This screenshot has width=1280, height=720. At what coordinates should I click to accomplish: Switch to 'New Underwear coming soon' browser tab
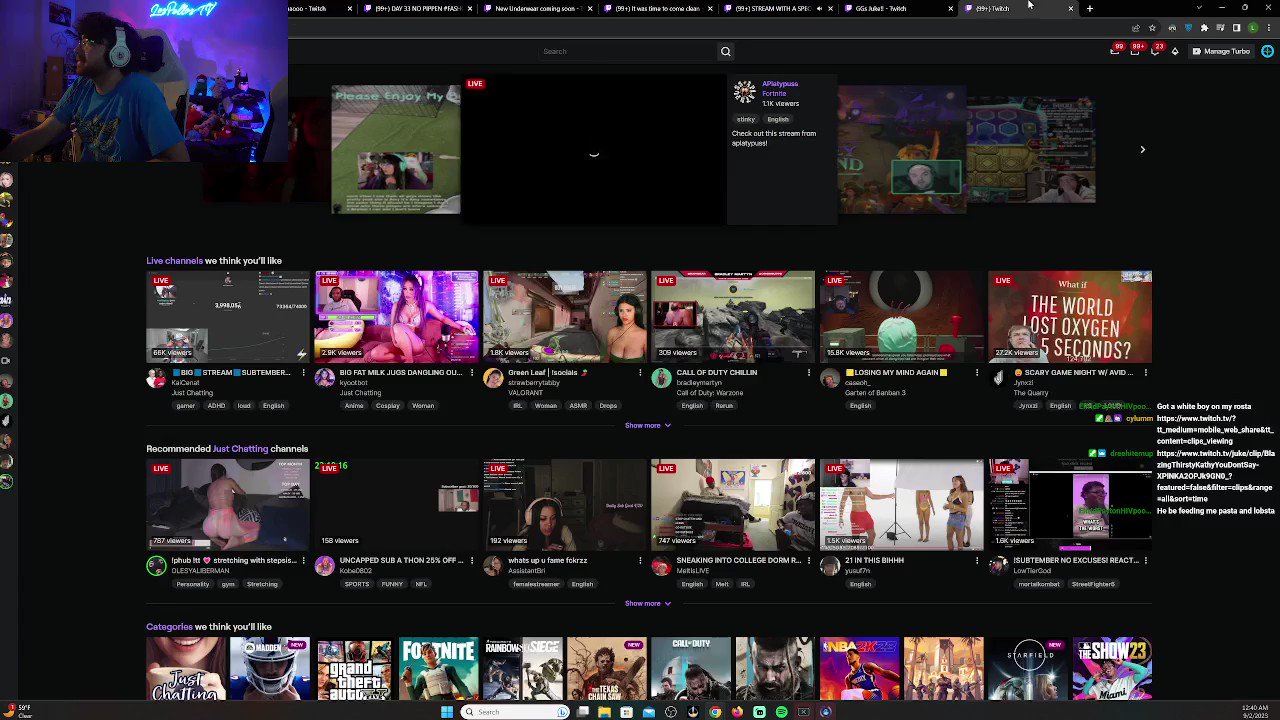[x=537, y=8]
